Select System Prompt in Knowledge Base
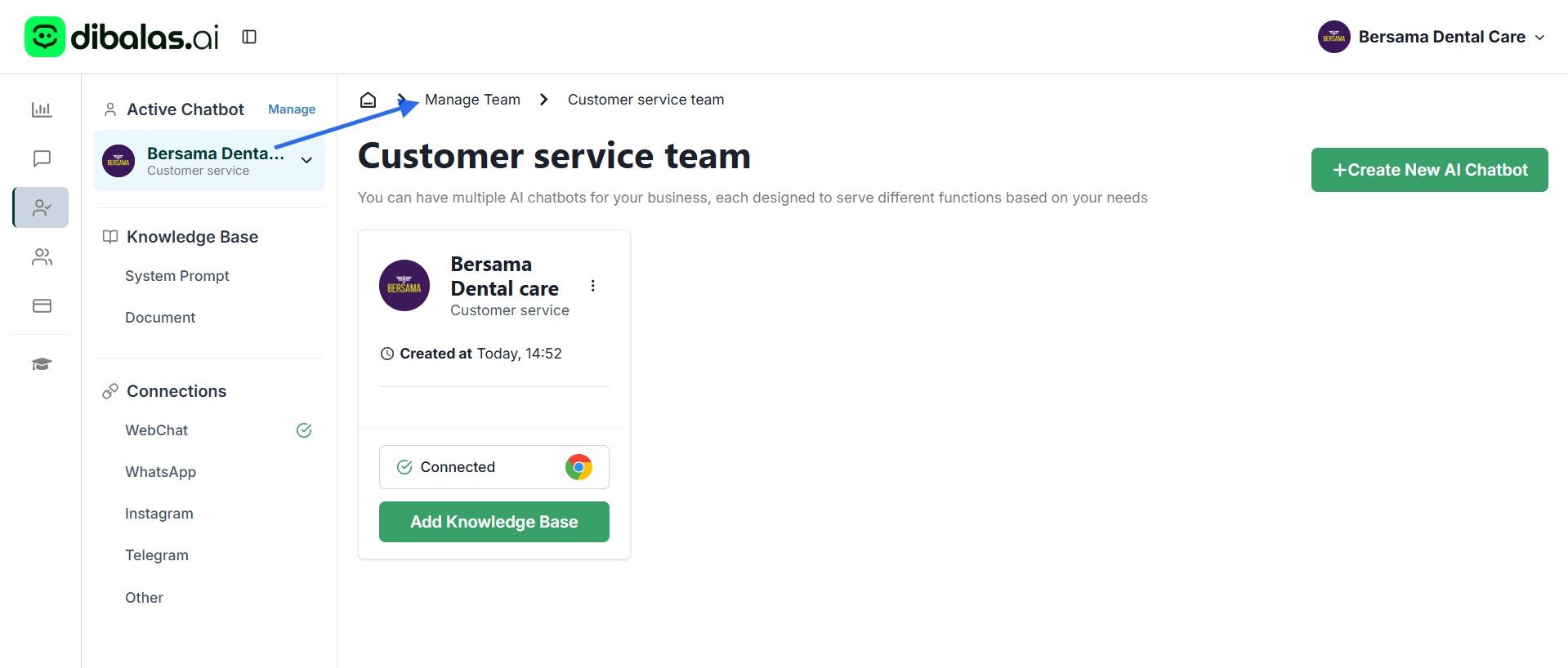1568x668 pixels. click(177, 276)
